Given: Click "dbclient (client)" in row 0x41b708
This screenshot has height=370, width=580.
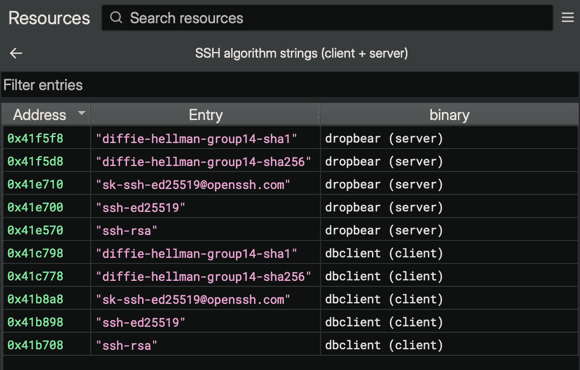Looking at the screenshot, I should [x=384, y=345].
